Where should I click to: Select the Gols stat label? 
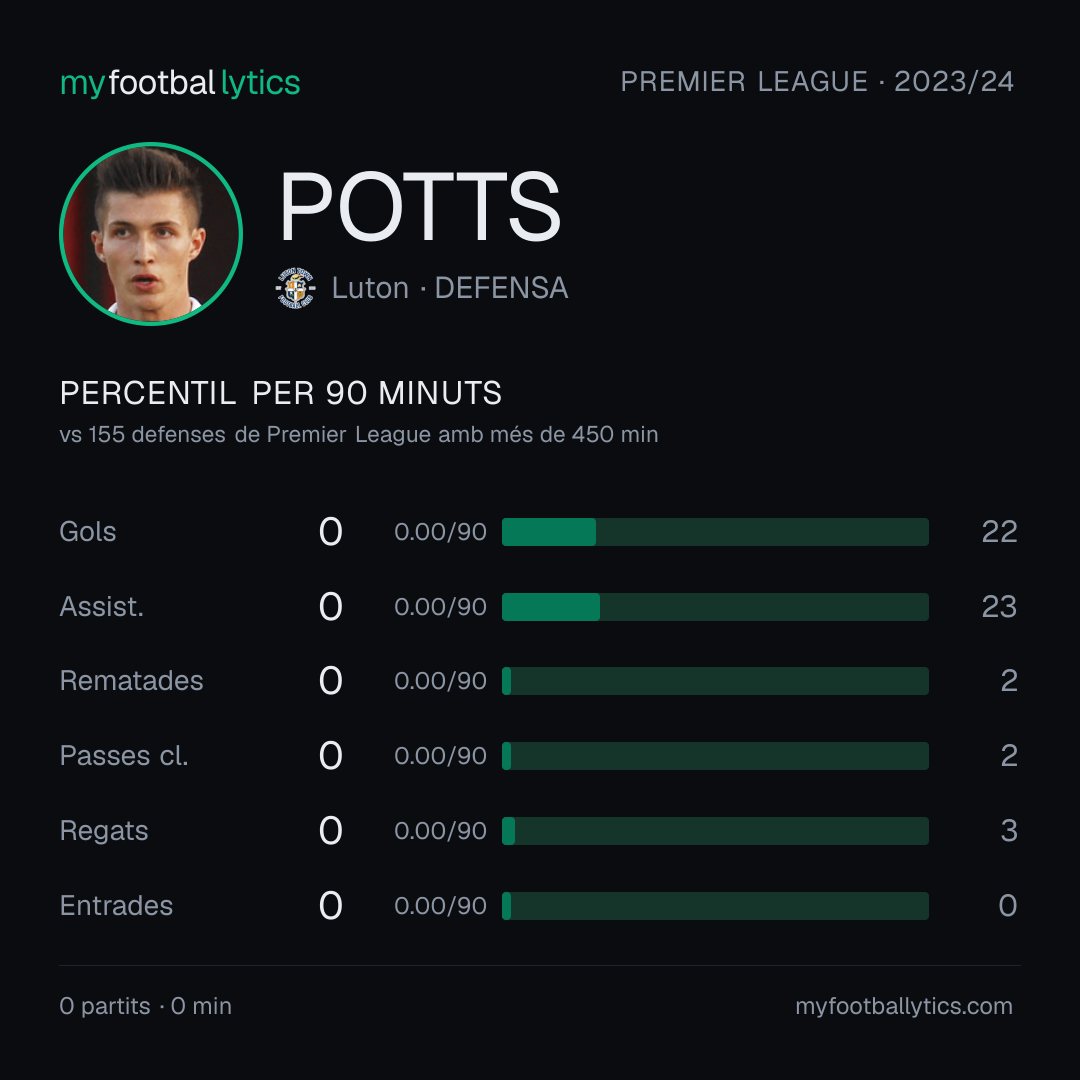coord(87,532)
